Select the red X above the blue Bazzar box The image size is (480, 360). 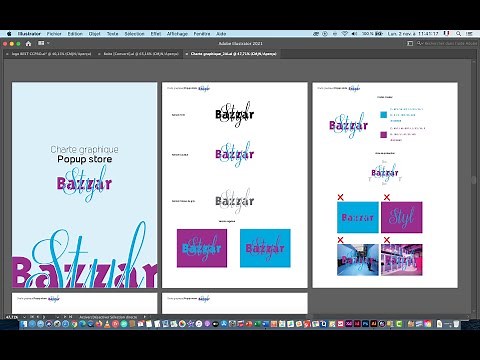coord(340,197)
